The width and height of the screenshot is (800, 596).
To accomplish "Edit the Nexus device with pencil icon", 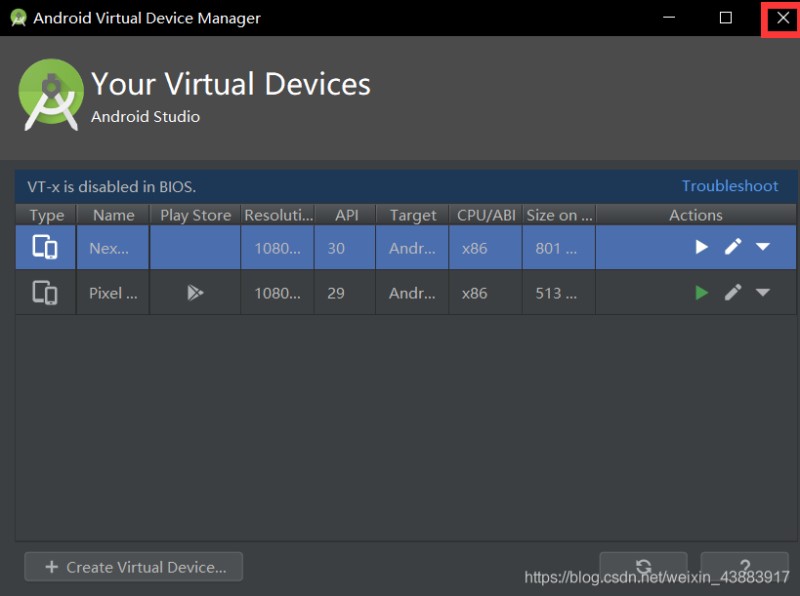I will point(733,247).
